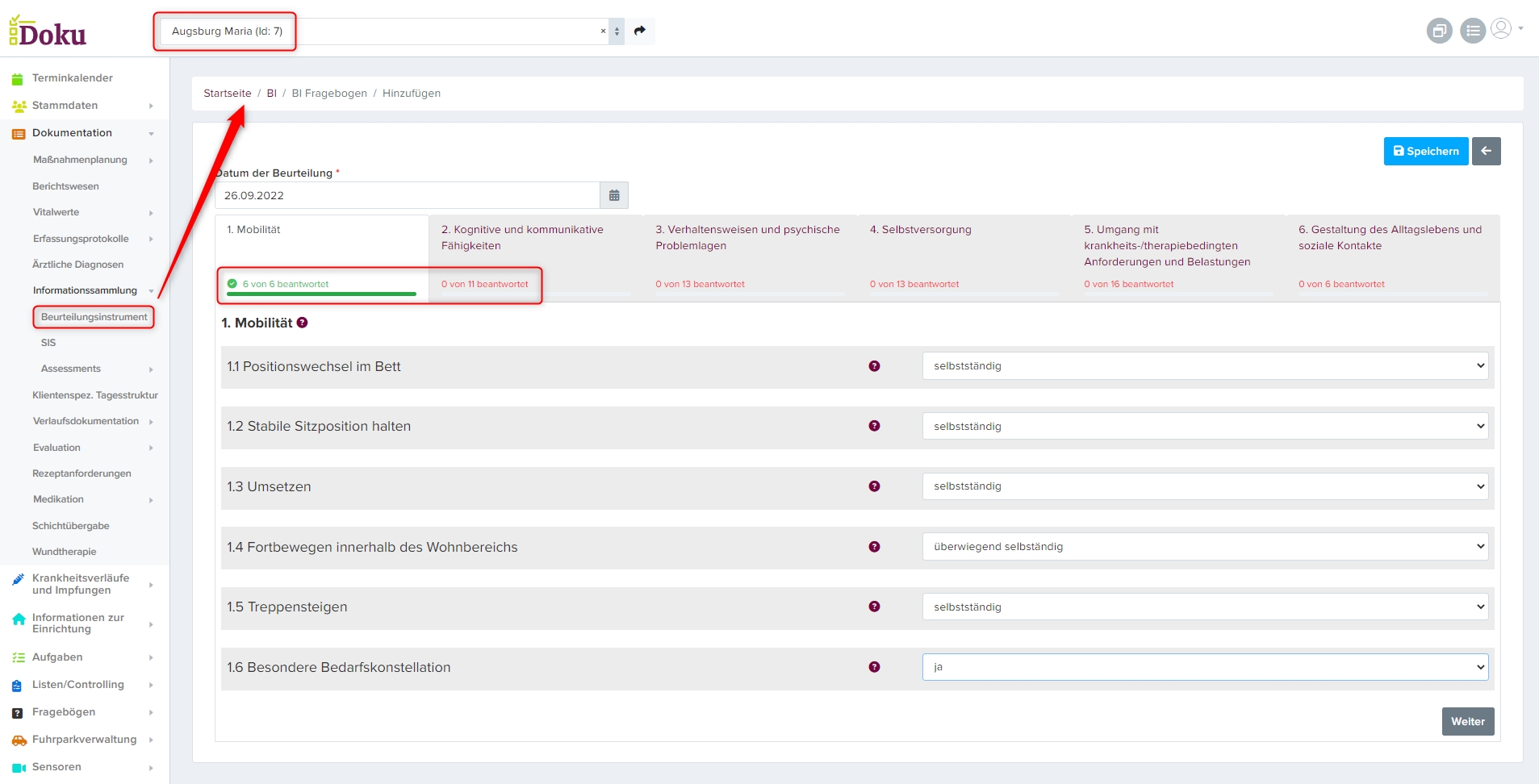Viewport: 1539px width, 784px height.
Task: Open the Kognitive und kommunikative Fähigkeiten tab
Action: coord(522,238)
